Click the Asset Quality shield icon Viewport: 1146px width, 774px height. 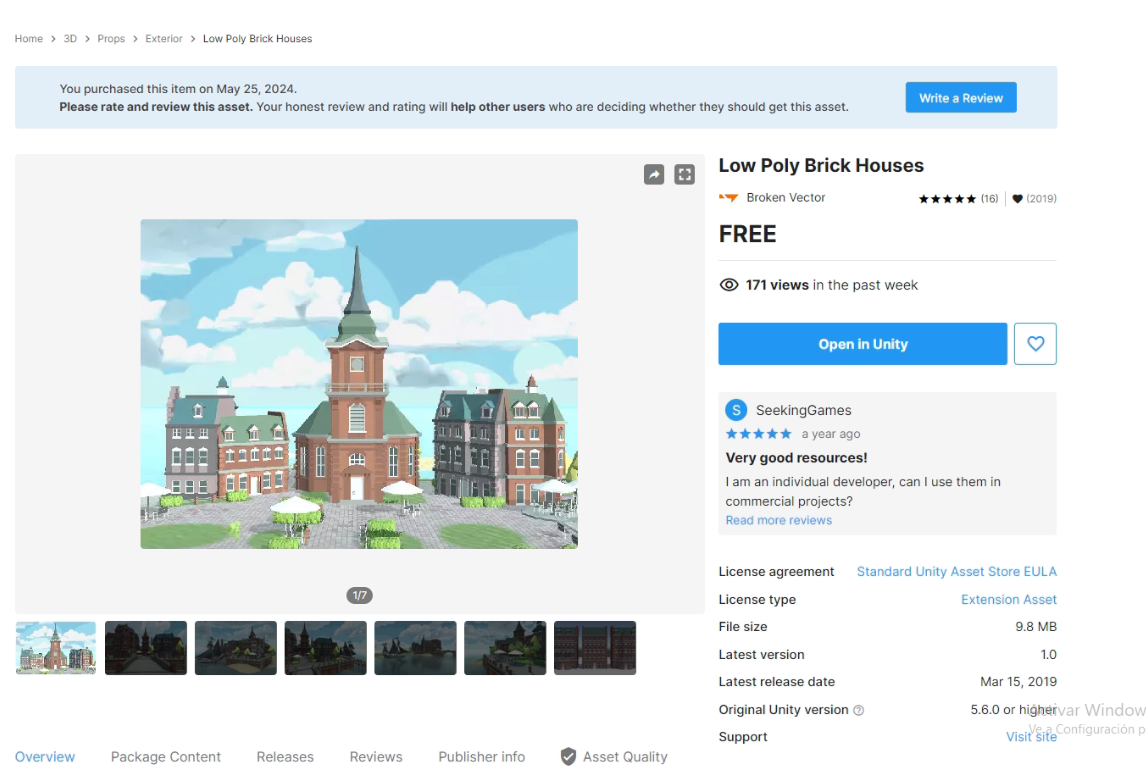coord(568,756)
